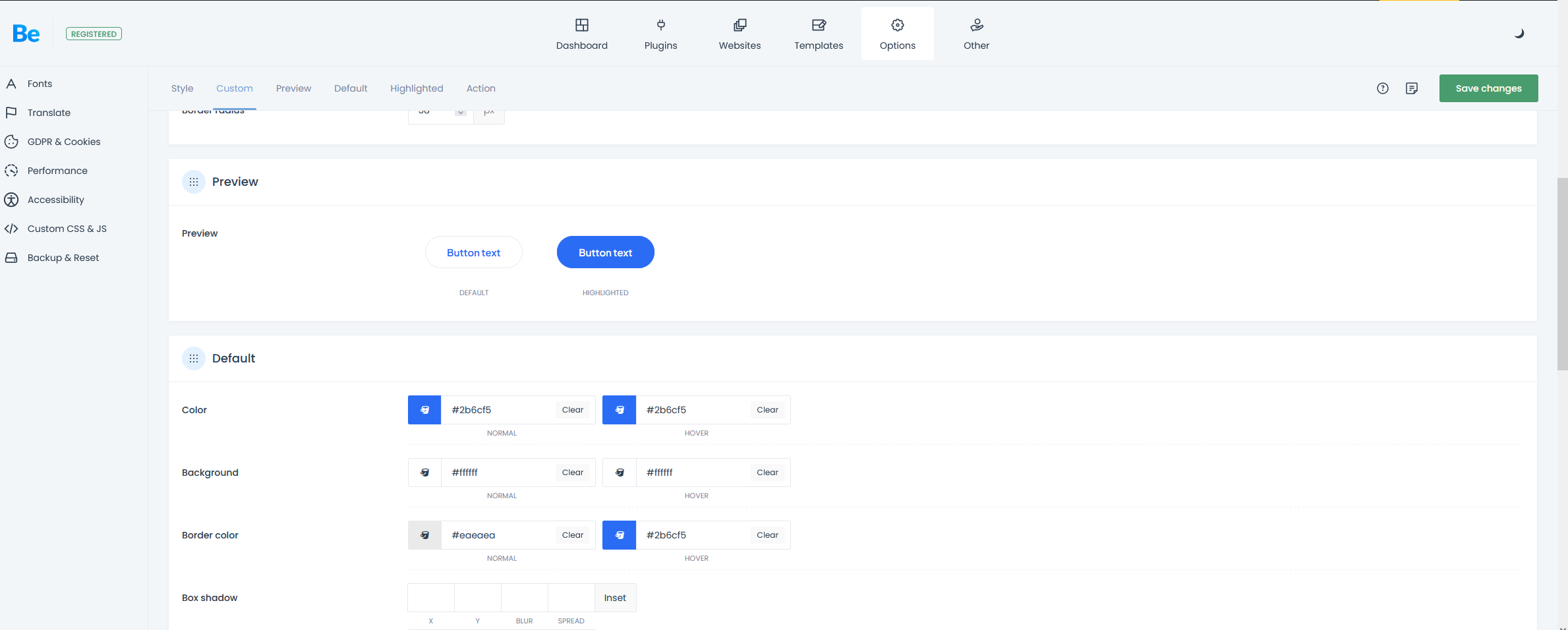The height and width of the screenshot is (630, 1568).
Task: Switch to the Preview tab
Action: (x=293, y=88)
